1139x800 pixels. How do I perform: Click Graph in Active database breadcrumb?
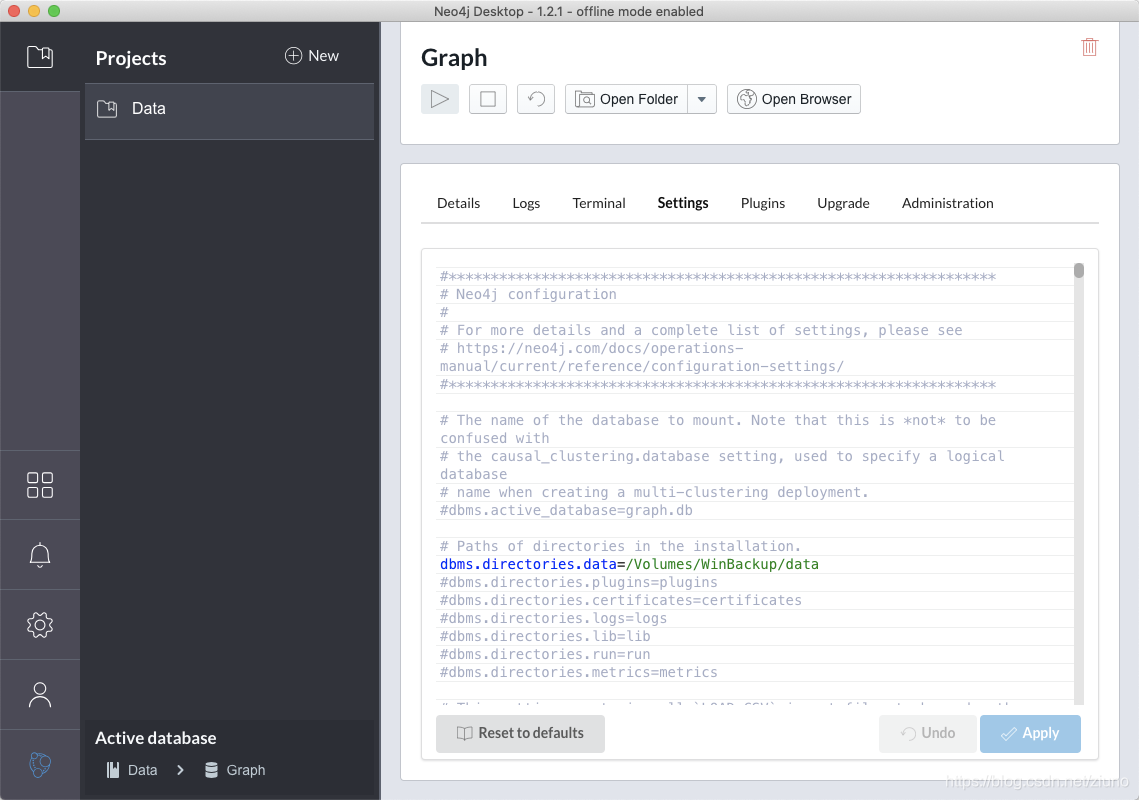[x=235, y=770]
